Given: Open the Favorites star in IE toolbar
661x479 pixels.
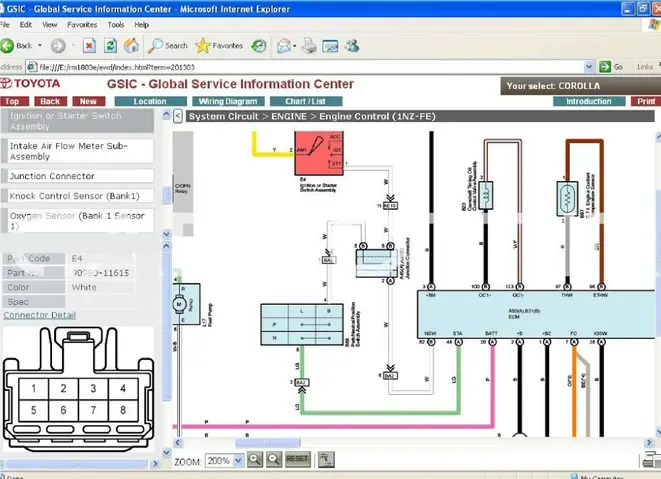Looking at the screenshot, I should click(219, 46).
